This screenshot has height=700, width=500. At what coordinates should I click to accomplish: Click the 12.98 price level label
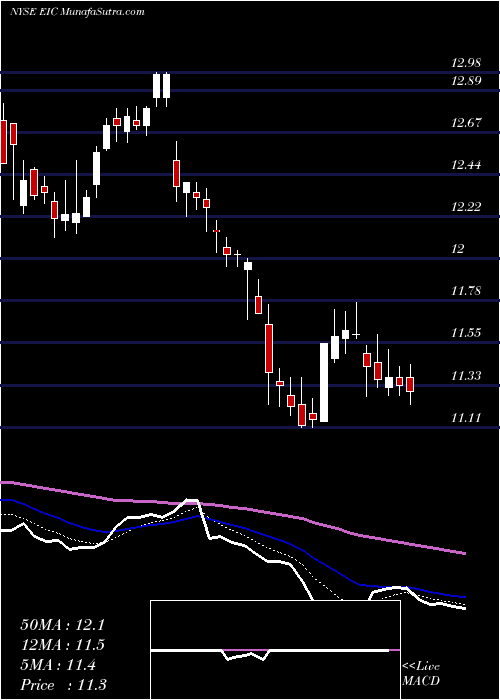point(466,62)
